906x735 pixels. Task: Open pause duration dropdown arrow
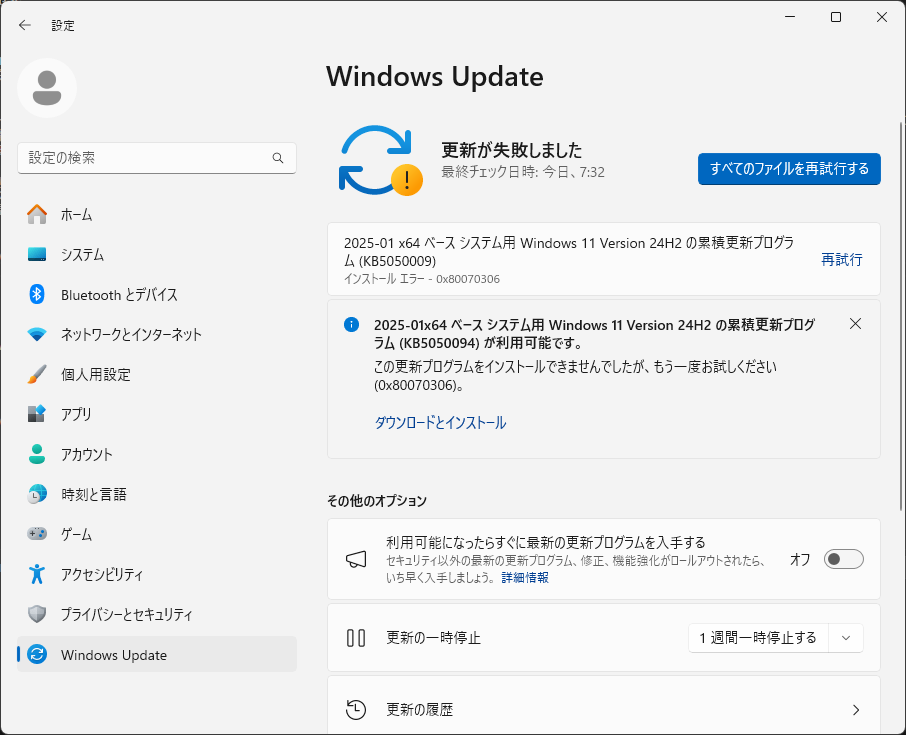(846, 638)
